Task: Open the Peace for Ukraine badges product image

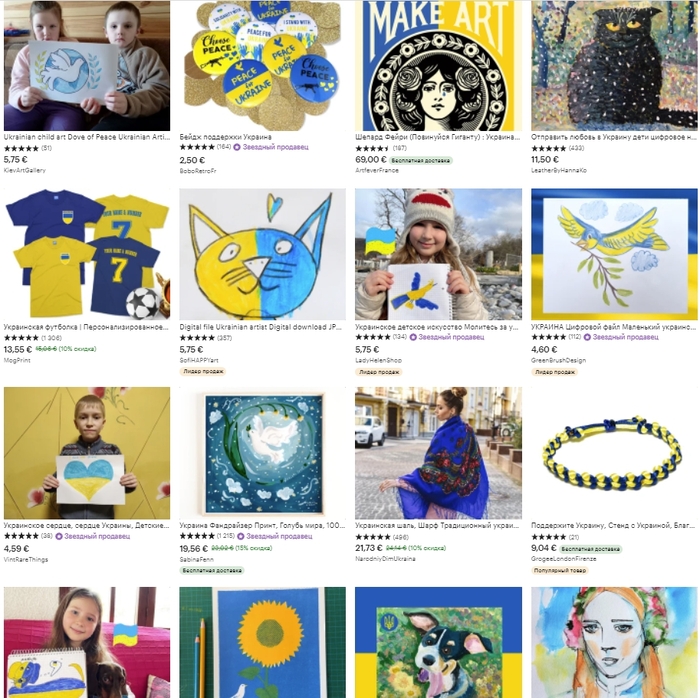Action: [x=262, y=66]
